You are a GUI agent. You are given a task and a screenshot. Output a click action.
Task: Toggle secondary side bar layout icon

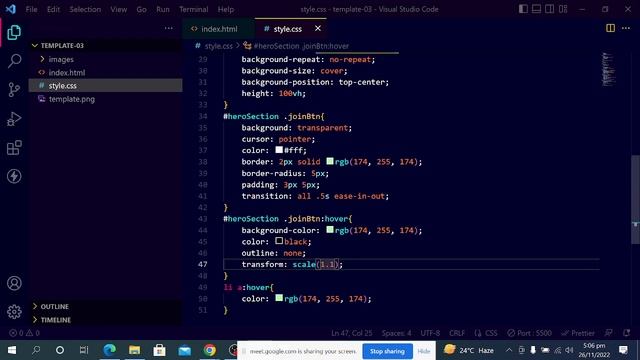[x=550, y=9]
